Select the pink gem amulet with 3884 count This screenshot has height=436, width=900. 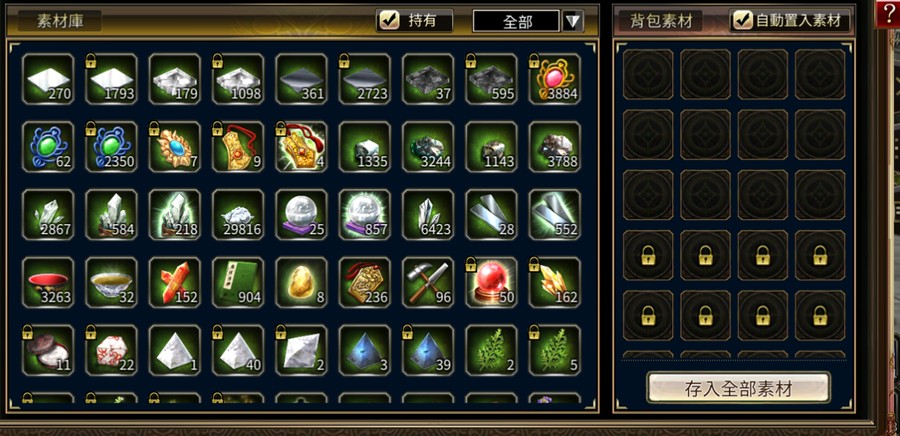click(x=554, y=79)
